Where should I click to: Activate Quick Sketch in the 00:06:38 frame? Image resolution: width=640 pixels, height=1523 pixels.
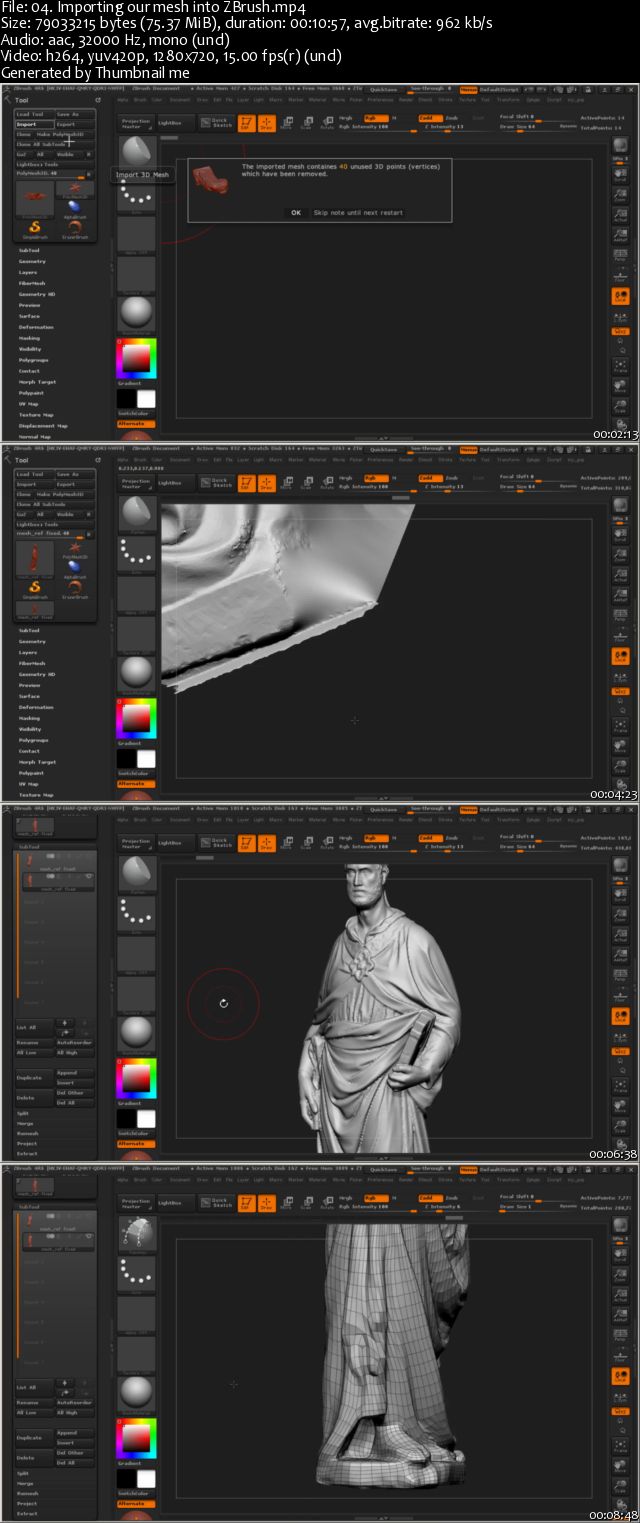[x=215, y=843]
